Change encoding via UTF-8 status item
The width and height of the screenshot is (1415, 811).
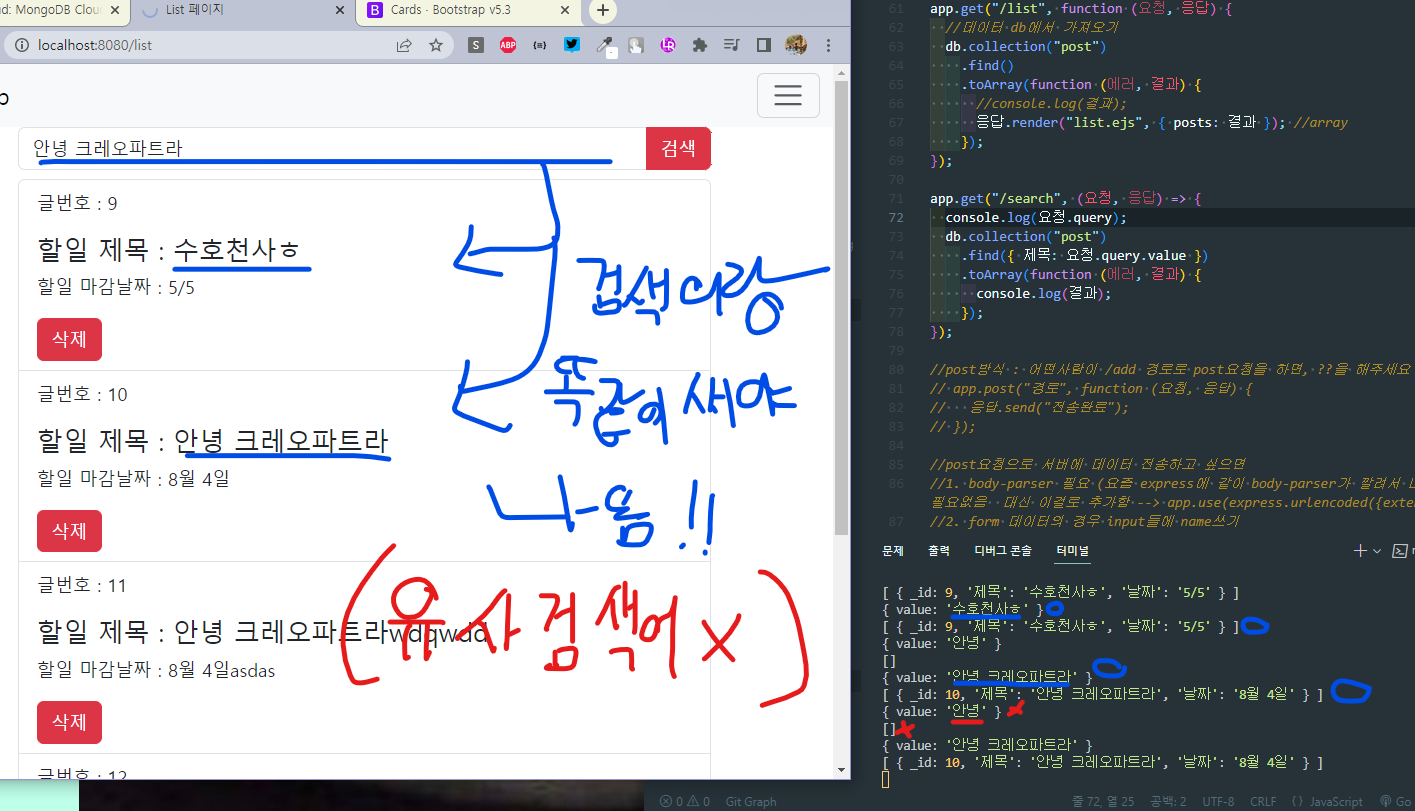[1220, 802]
